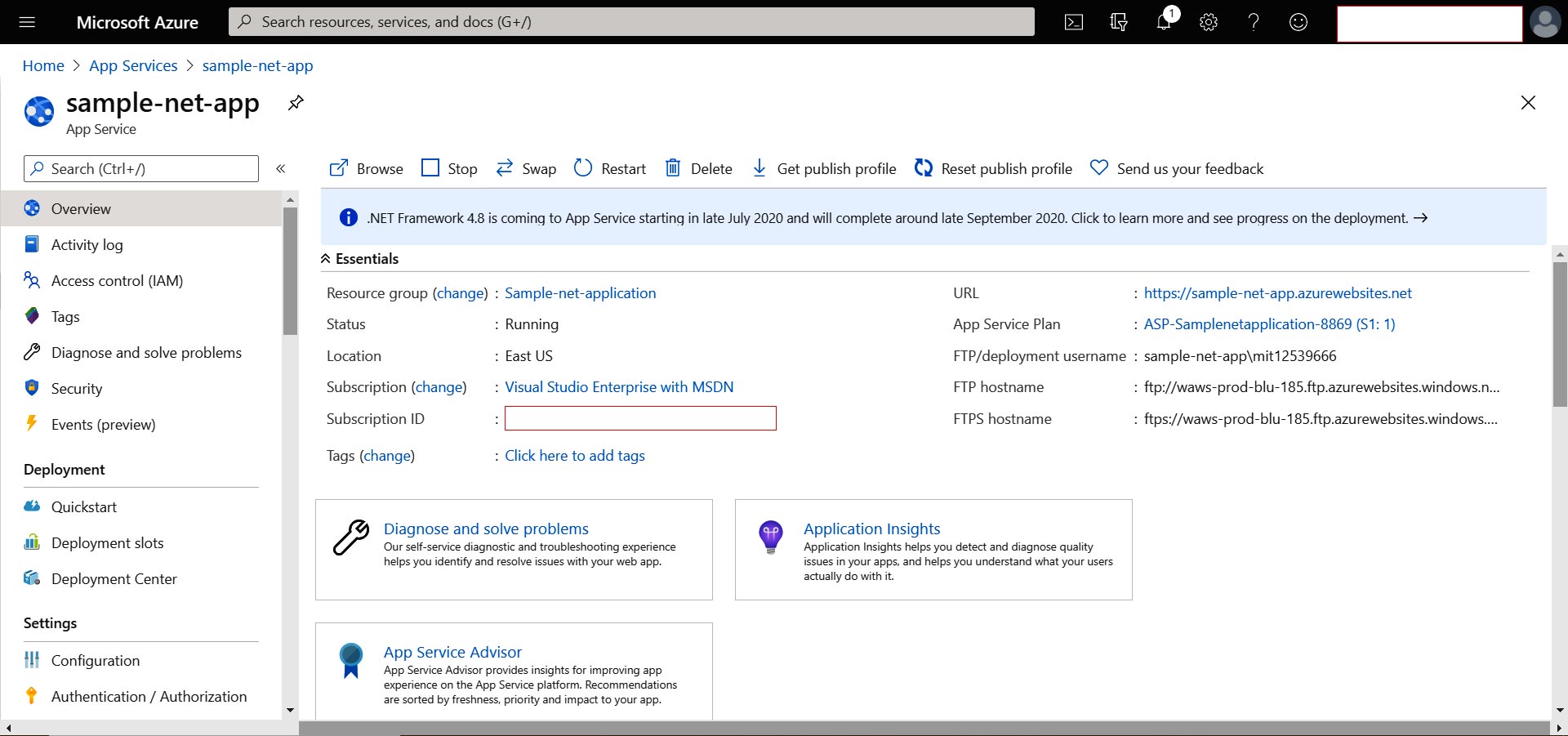The width and height of the screenshot is (1568, 736).
Task: Open the .NET Framework 4.8 info banner
Action: 887,218
